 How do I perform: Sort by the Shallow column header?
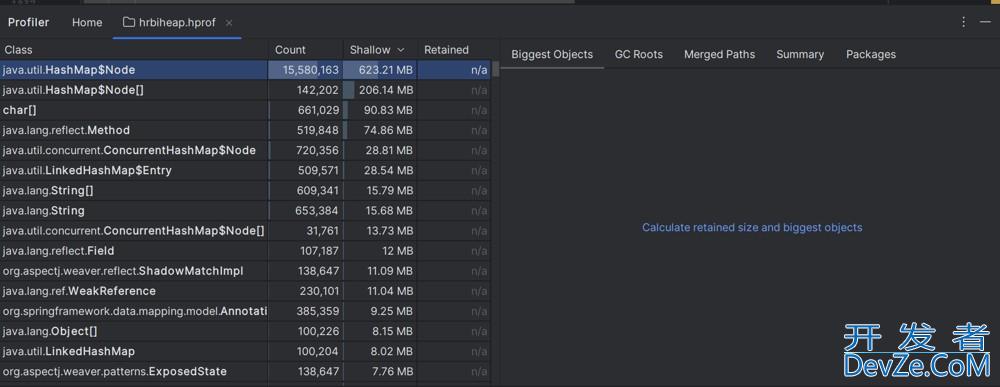(x=379, y=50)
